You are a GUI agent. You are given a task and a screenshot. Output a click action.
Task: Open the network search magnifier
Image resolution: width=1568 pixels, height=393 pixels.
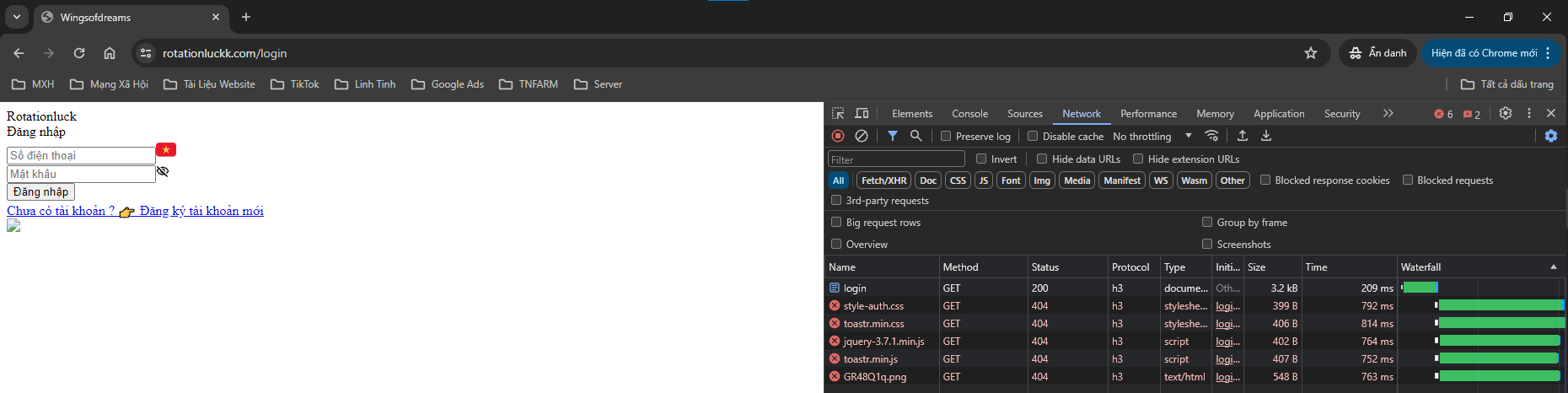(x=916, y=136)
